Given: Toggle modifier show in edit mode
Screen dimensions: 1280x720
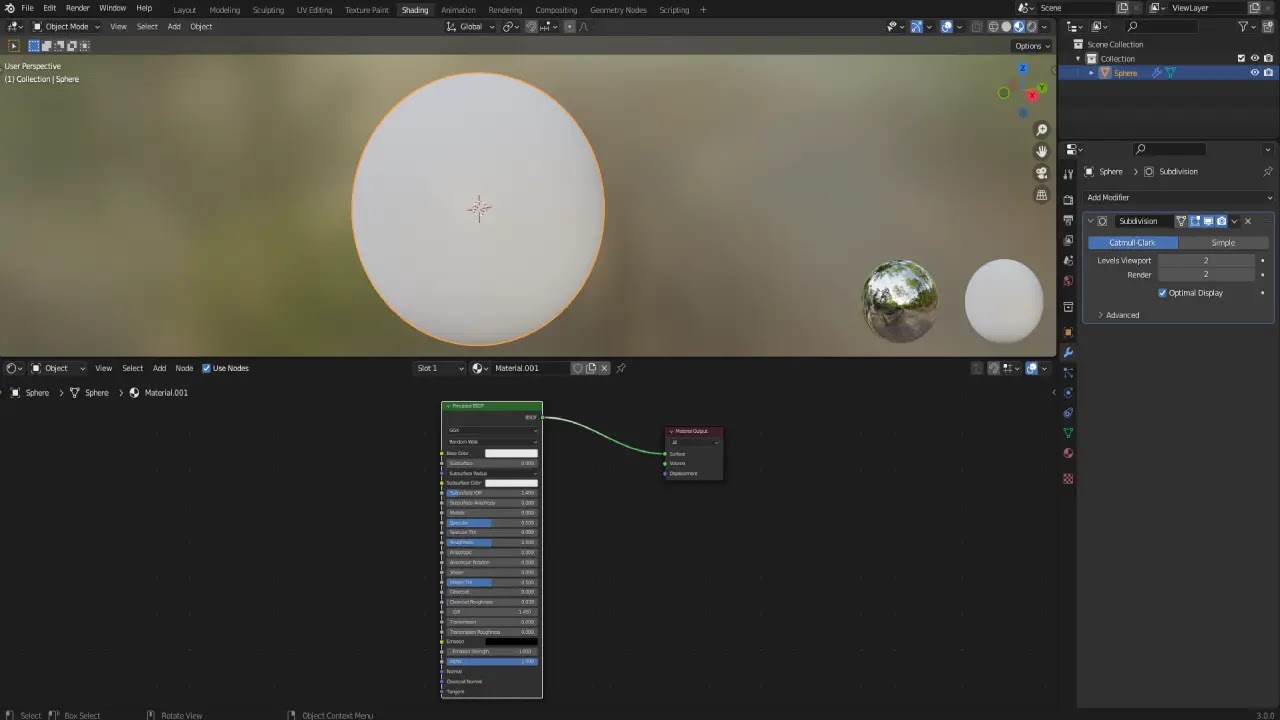Looking at the screenshot, I should (1194, 221).
